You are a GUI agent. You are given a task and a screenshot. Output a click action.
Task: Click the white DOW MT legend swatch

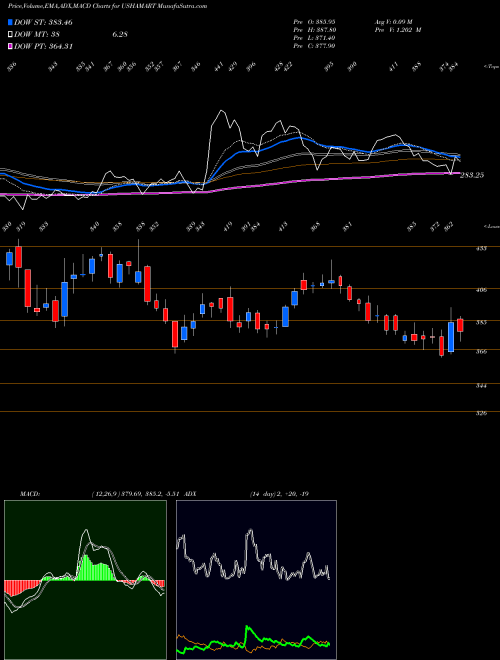pyautogui.click(x=10, y=35)
